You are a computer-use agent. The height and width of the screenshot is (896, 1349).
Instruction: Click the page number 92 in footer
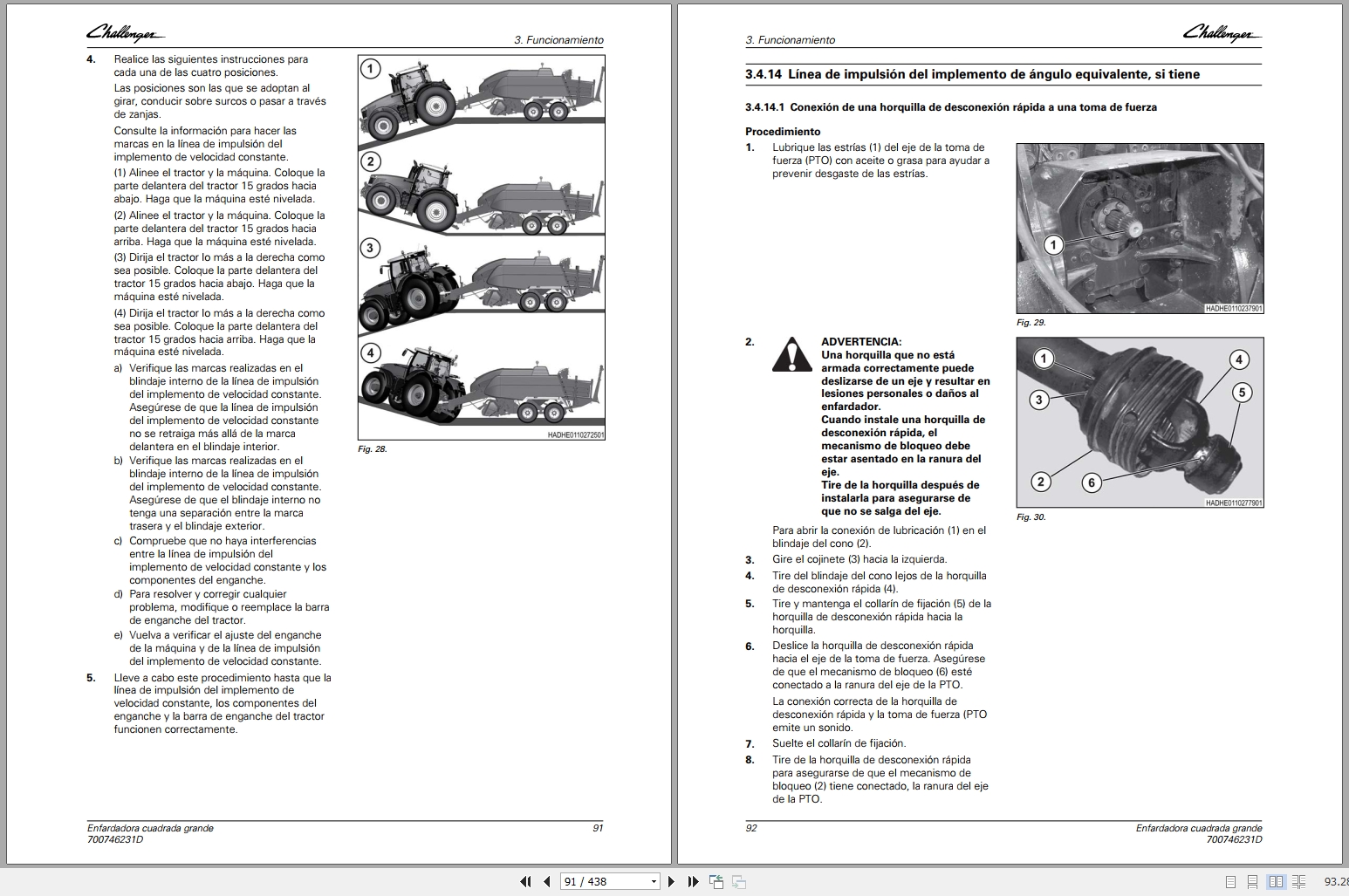click(751, 828)
